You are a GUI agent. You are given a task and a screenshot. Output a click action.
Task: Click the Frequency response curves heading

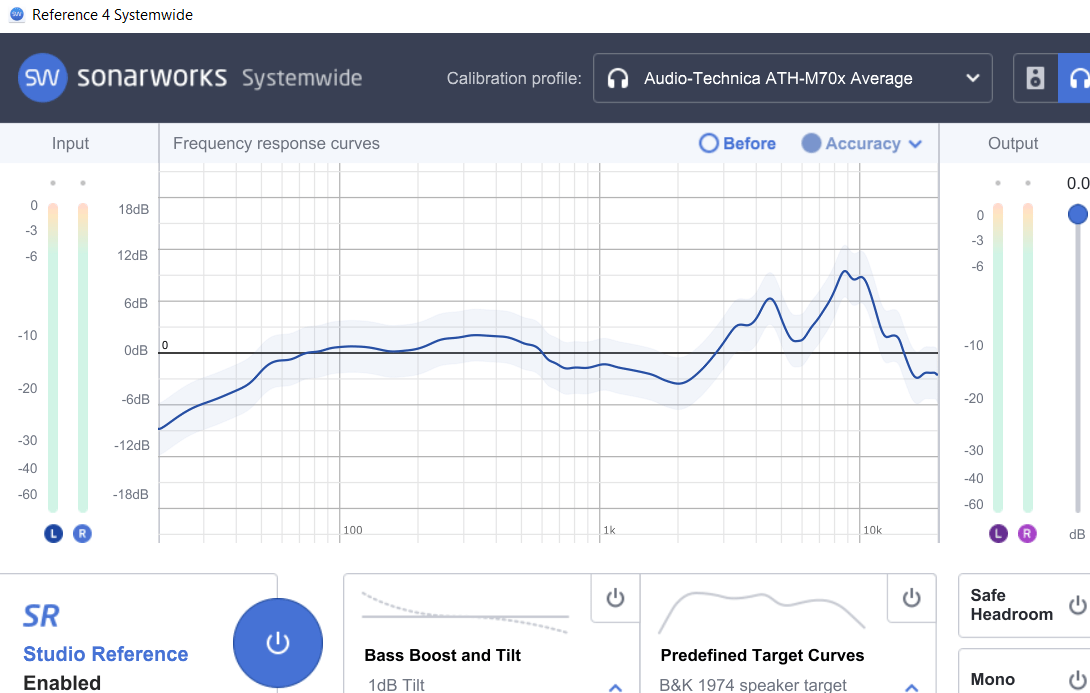click(x=276, y=143)
